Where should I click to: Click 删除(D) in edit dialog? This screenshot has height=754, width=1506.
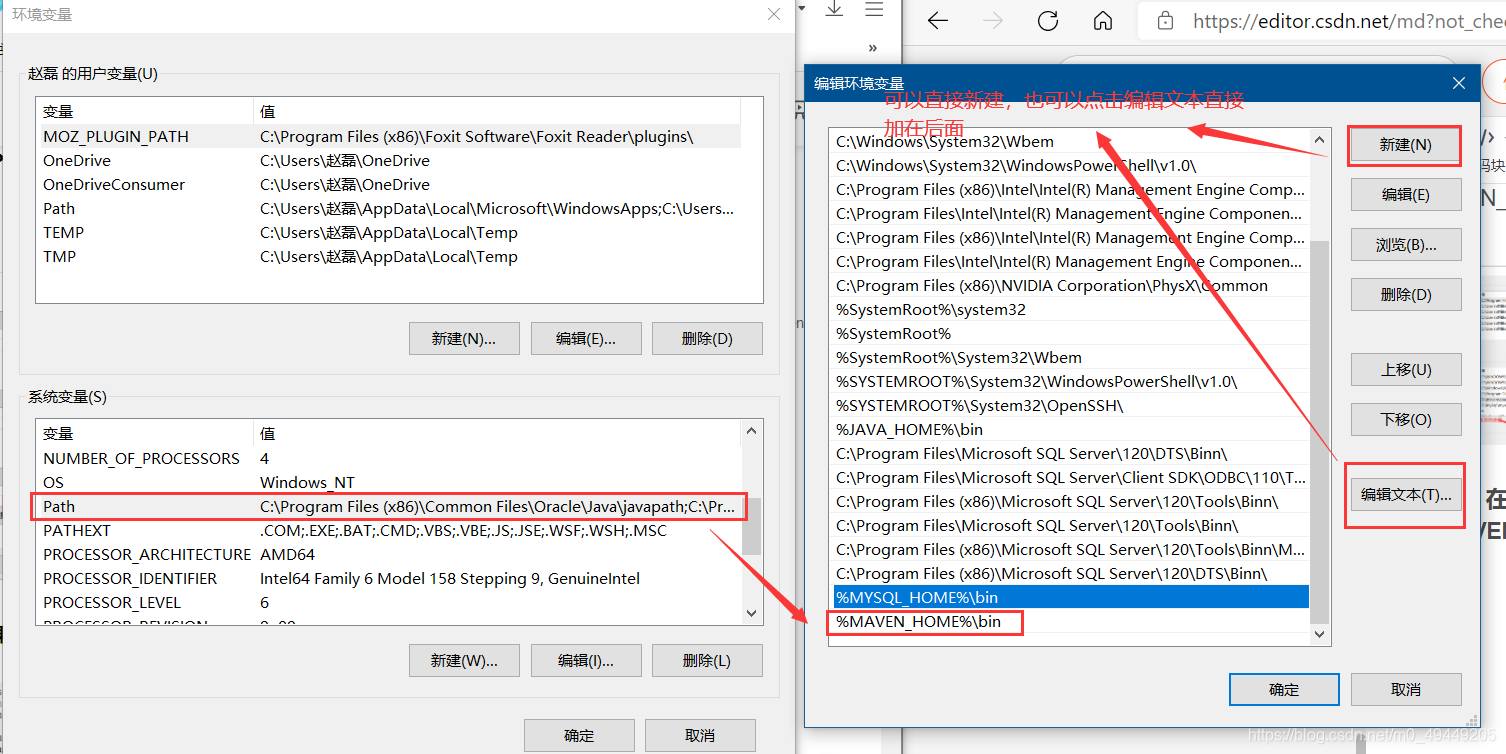1405,295
